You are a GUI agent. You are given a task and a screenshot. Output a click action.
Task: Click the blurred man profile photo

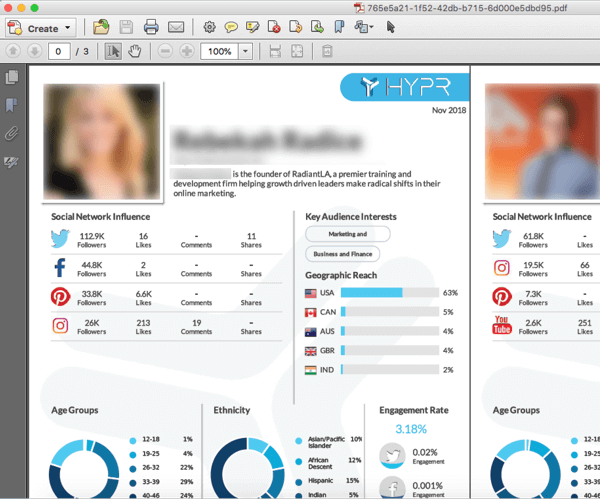(542, 141)
